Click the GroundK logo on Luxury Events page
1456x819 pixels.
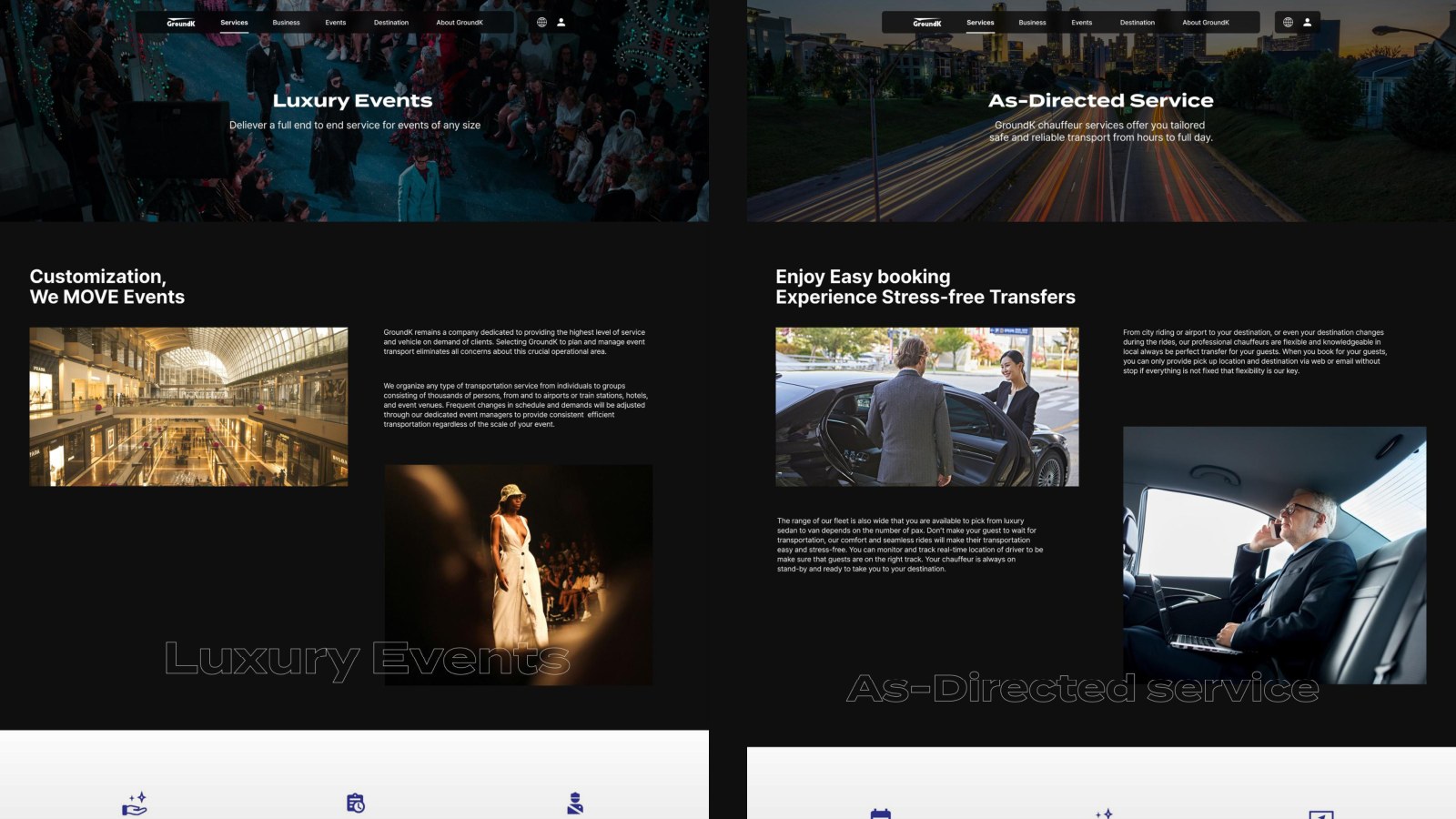[x=181, y=23]
